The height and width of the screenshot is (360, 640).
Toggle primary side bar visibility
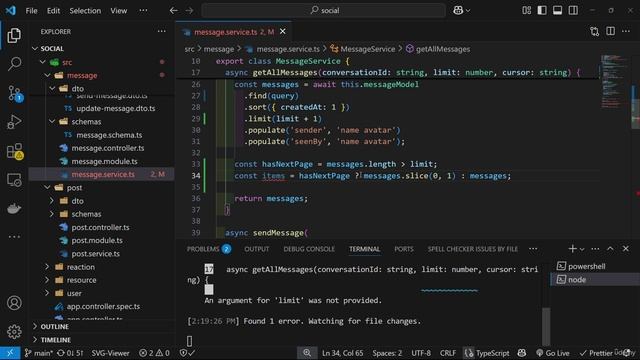pyautogui.click(x=542, y=11)
